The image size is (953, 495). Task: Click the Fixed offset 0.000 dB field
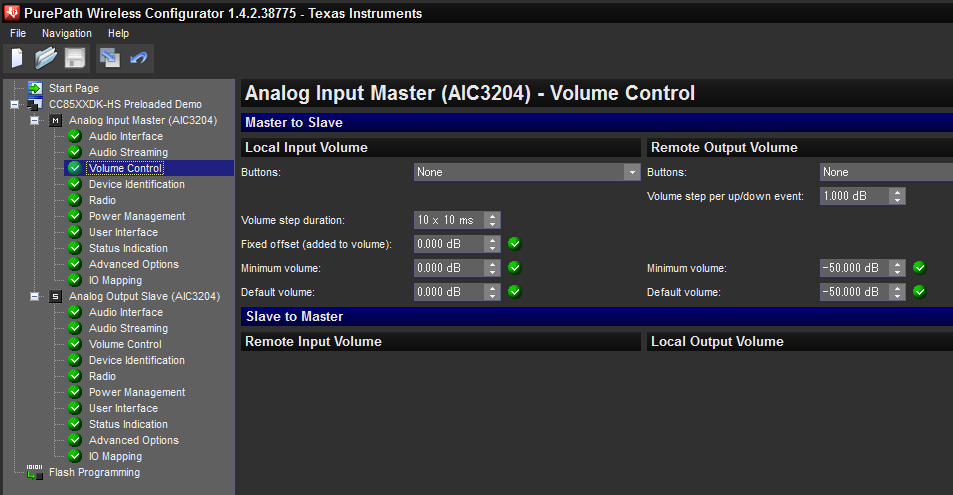tap(450, 244)
